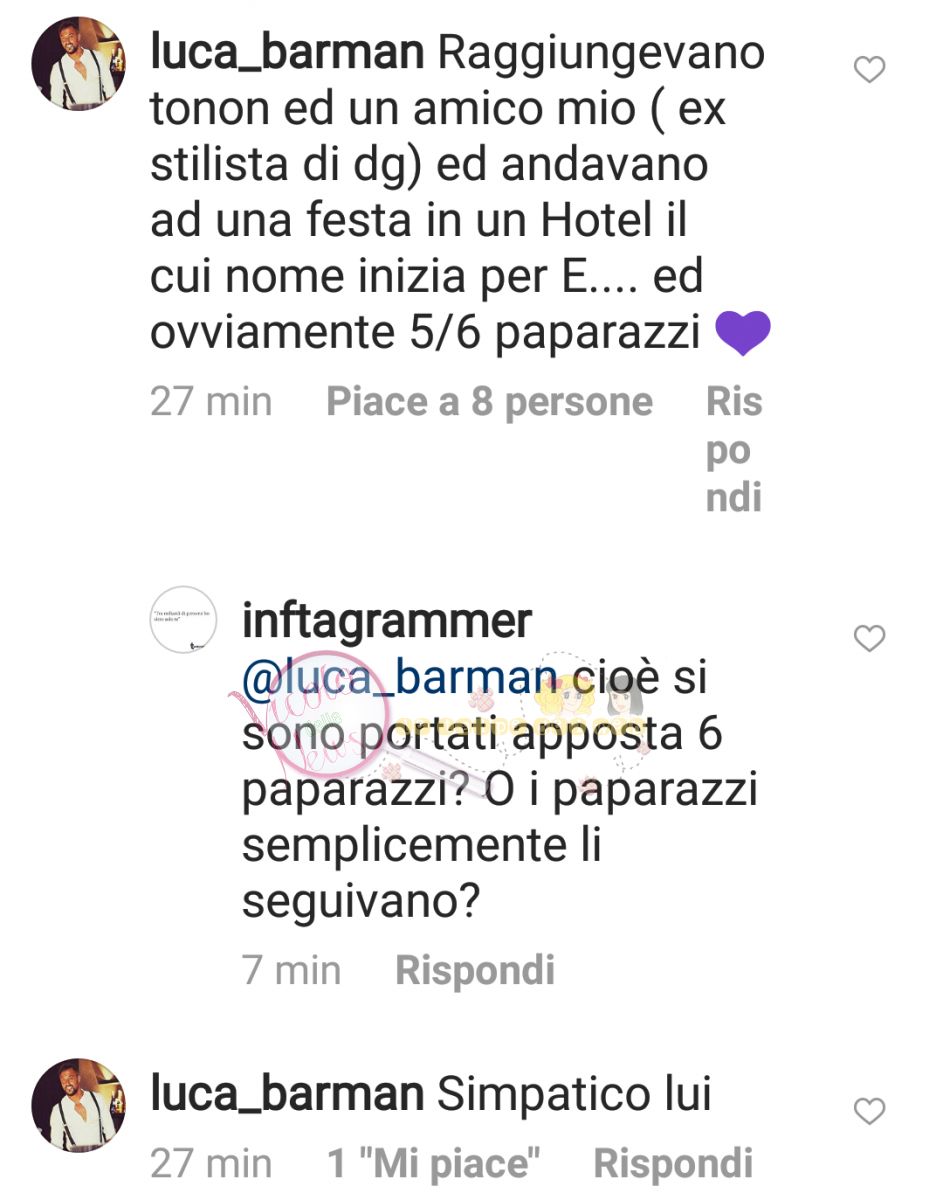Select the 27 min timestamp under the first comment
943x1200 pixels.
(211, 402)
